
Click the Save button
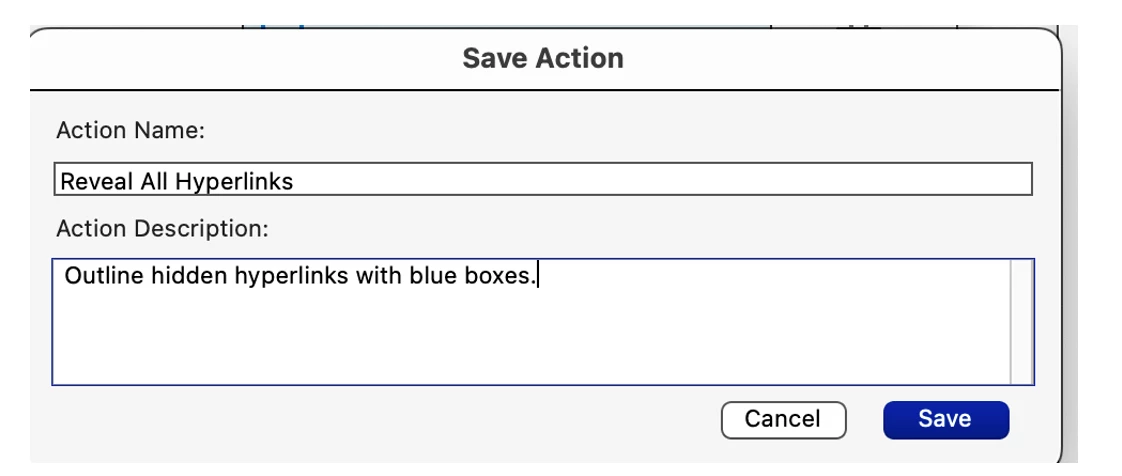point(946,419)
